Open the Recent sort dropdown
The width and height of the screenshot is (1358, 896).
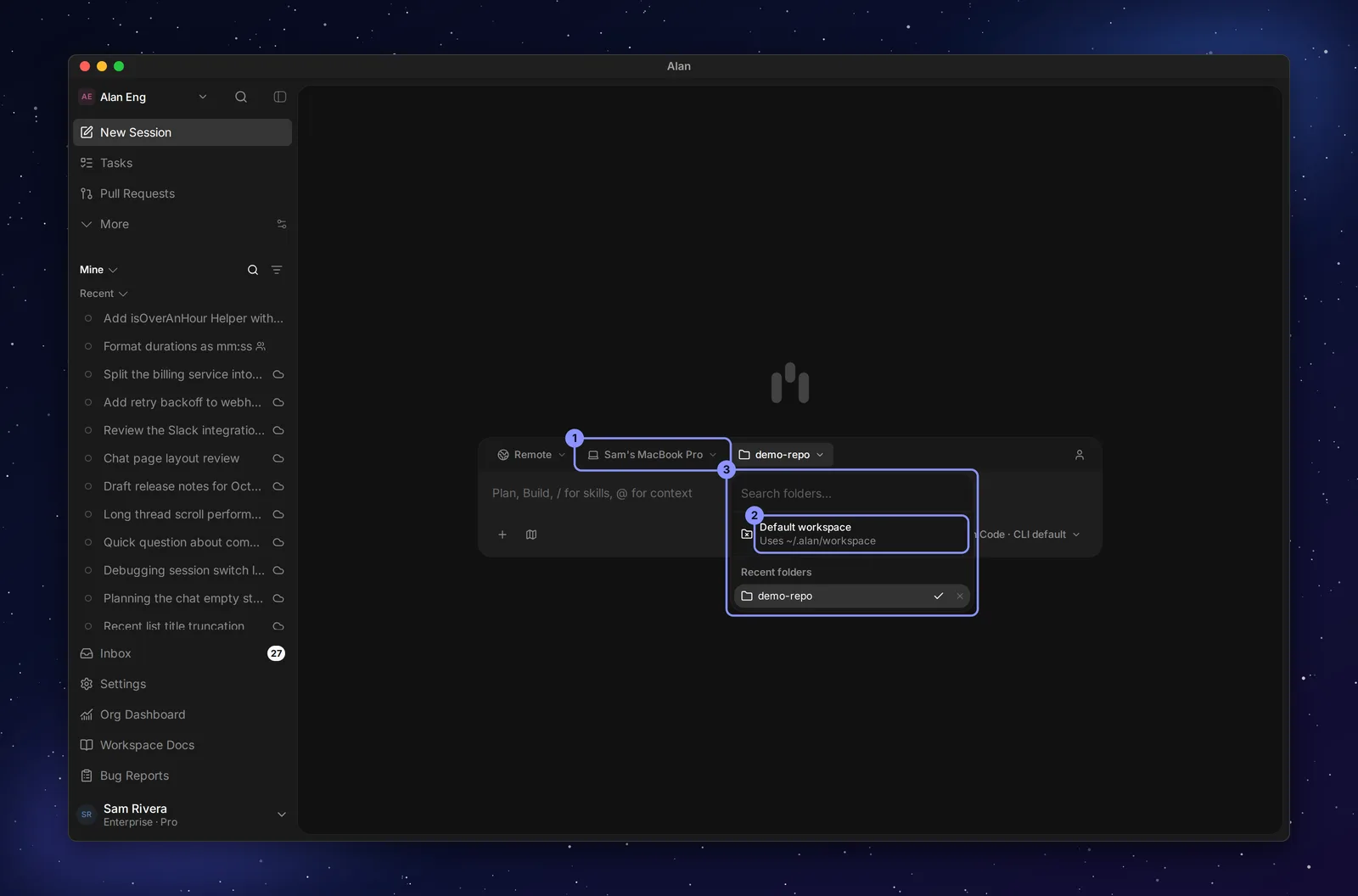point(104,294)
